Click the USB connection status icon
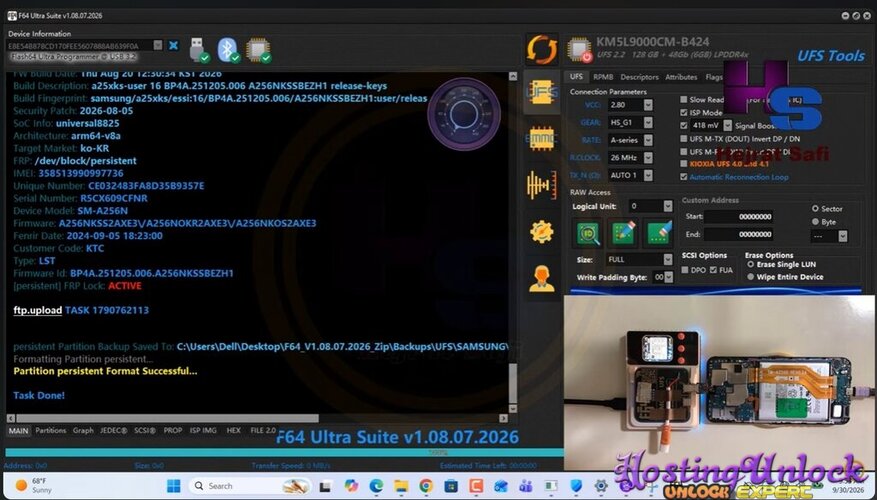The image size is (877, 500). (x=199, y=50)
